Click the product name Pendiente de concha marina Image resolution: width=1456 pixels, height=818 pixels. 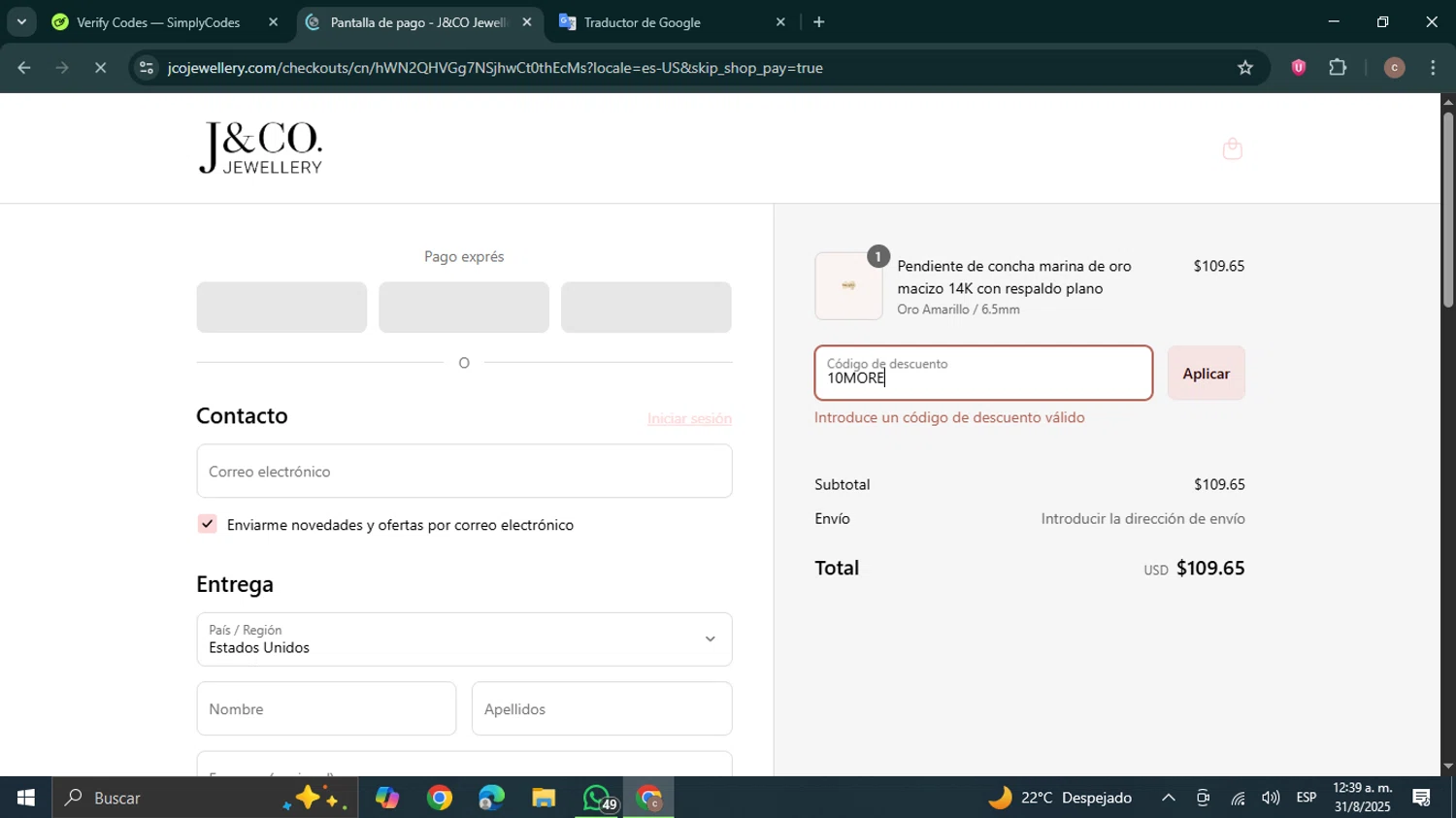click(x=1014, y=278)
